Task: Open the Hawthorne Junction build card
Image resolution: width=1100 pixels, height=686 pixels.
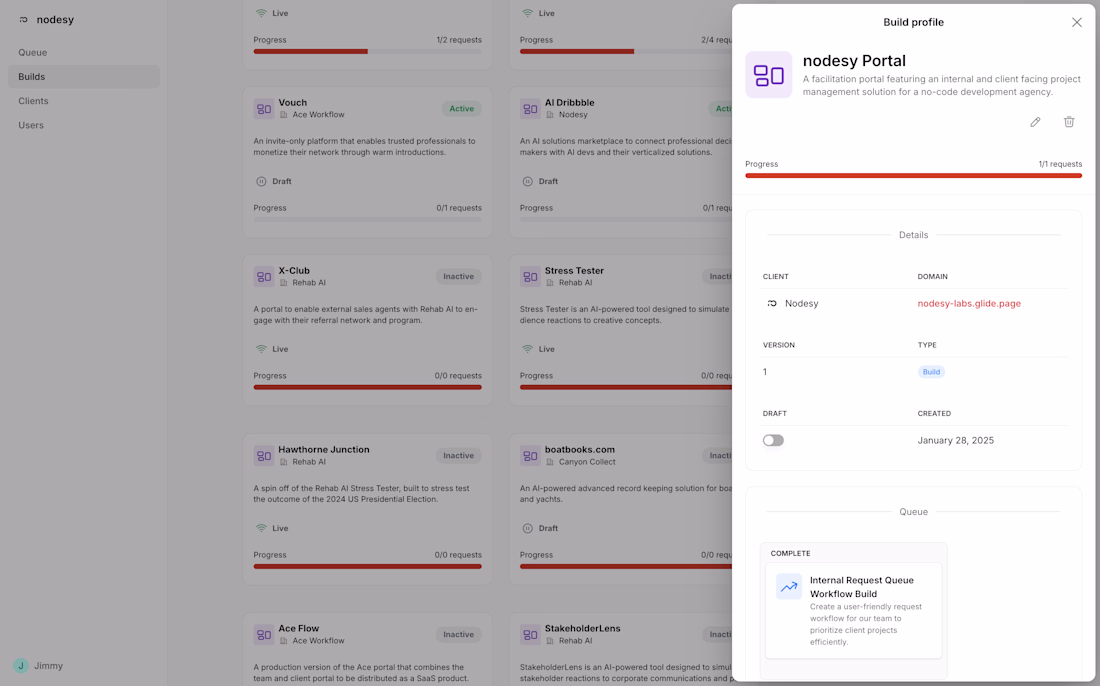Action: pos(367,508)
